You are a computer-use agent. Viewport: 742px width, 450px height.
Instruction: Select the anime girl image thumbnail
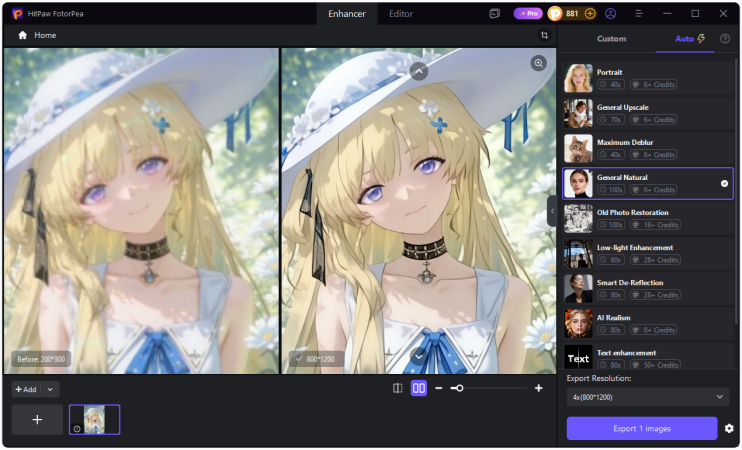[95, 420]
